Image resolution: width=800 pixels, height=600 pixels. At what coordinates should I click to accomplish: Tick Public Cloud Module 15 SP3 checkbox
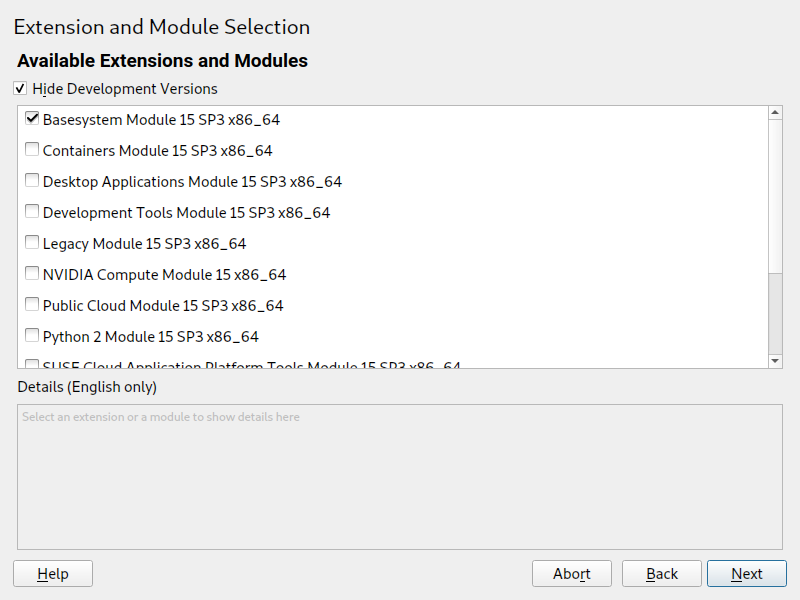tap(32, 305)
